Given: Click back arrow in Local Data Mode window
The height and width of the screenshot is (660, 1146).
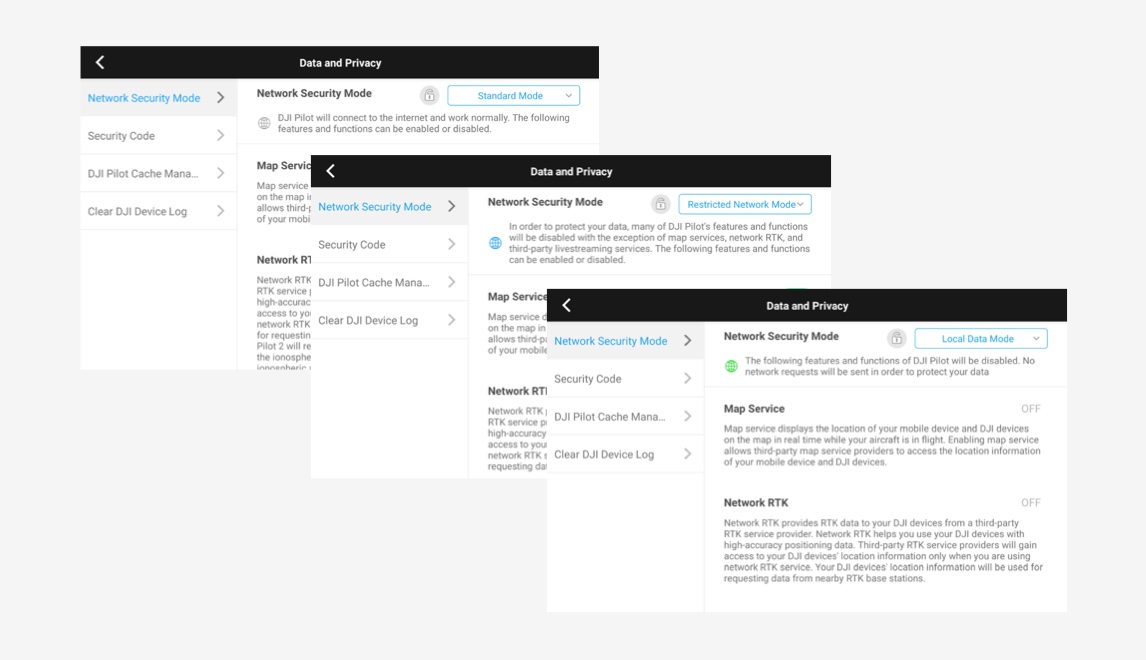Looking at the screenshot, I should [x=567, y=306].
